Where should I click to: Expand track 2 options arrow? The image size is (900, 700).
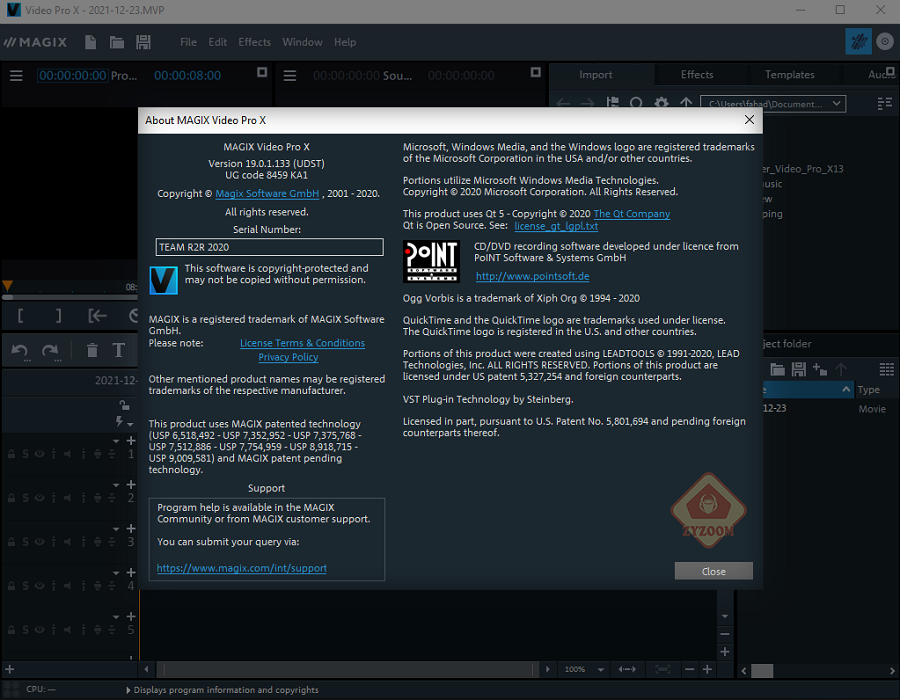pos(117,485)
